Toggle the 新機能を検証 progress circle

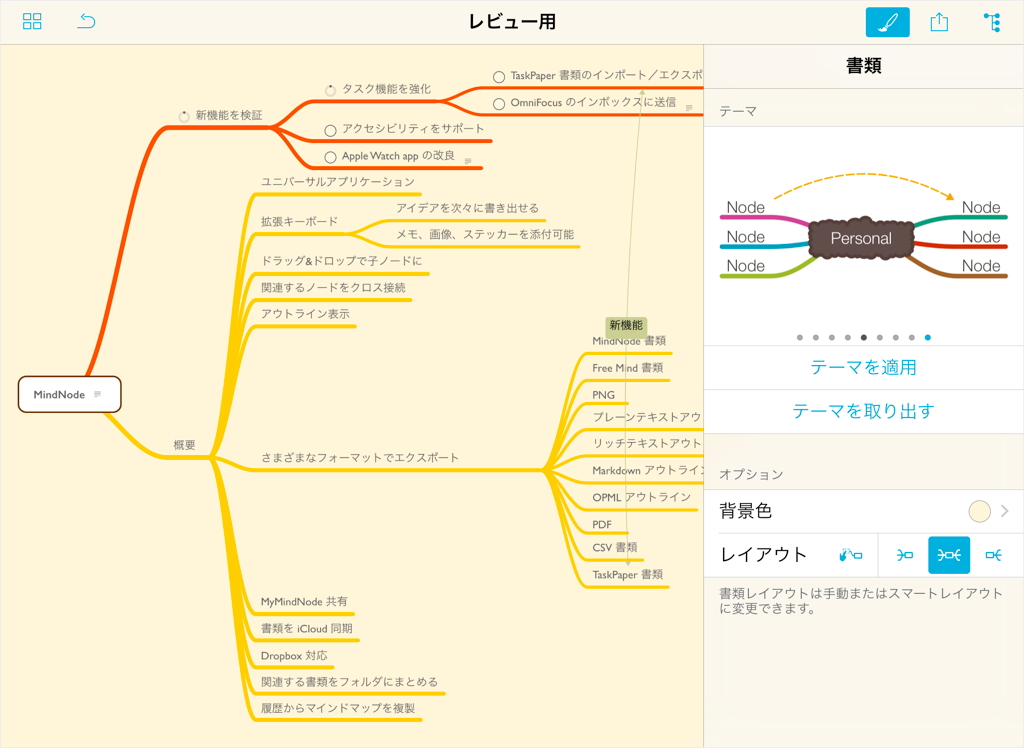tap(184, 116)
